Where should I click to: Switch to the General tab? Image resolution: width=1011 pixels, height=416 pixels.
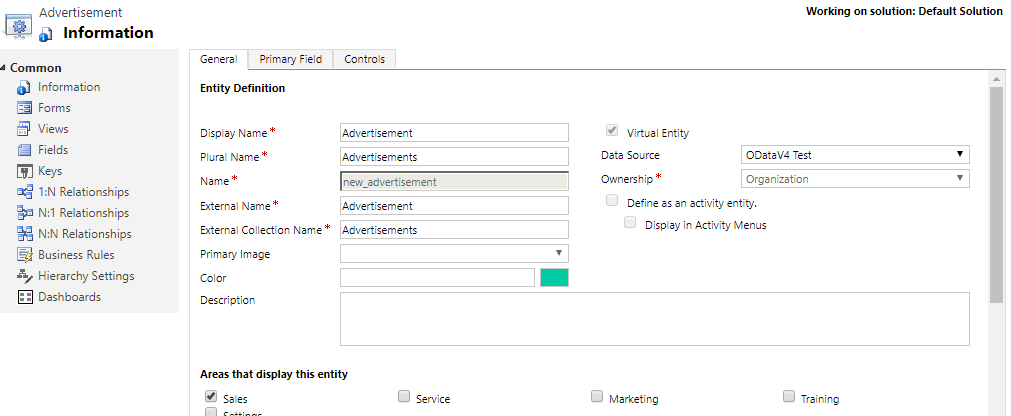point(219,59)
